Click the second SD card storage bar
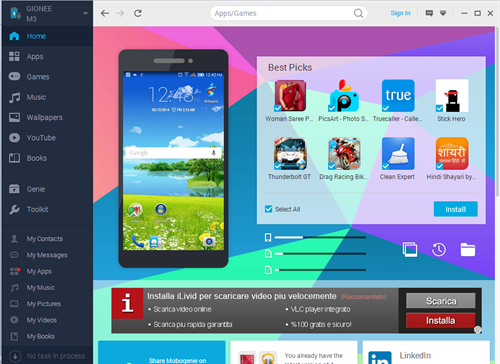The width and height of the screenshot is (500, 364). pyautogui.click(x=320, y=270)
